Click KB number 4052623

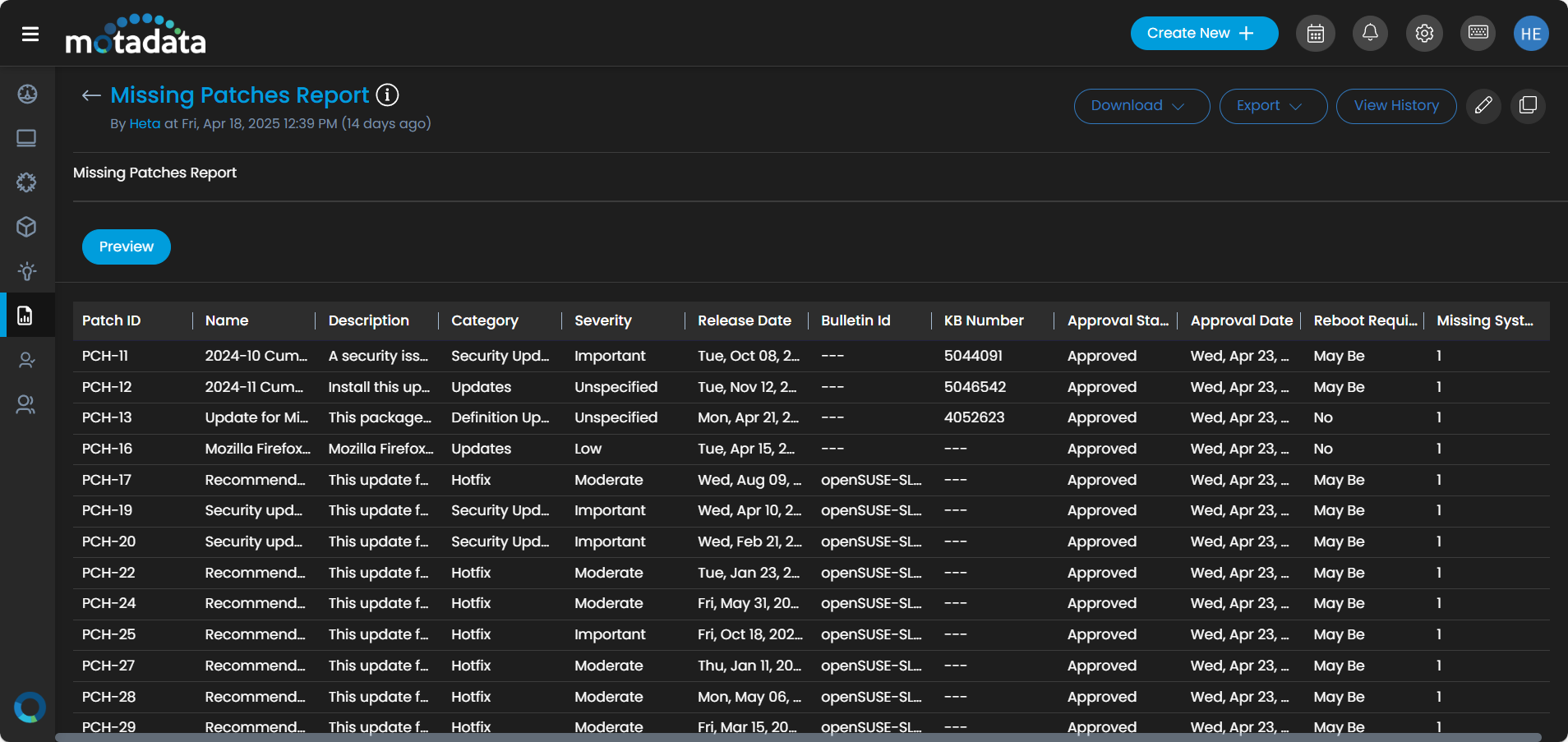pyautogui.click(x=974, y=417)
